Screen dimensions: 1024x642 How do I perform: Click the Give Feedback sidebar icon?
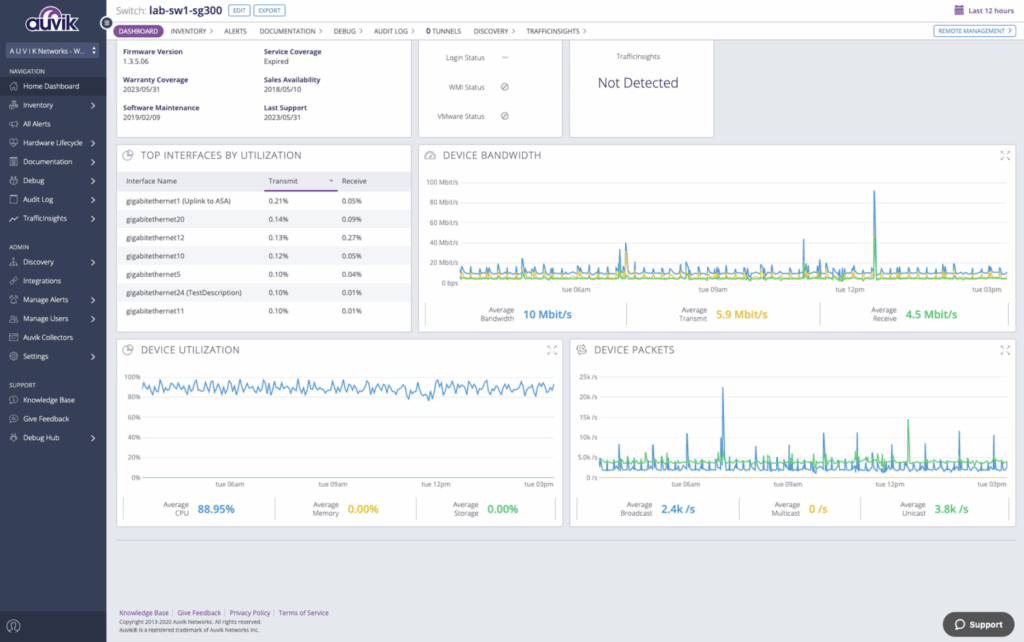pyautogui.click(x=14, y=419)
